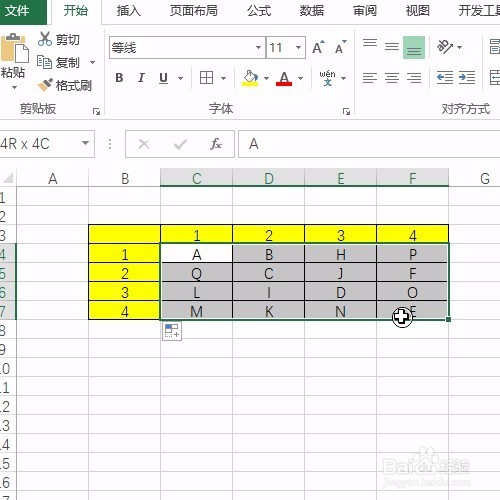Apply yellow fill color bucket
The width and height of the screenshot is (500, 500).
(x=250, y=78)
